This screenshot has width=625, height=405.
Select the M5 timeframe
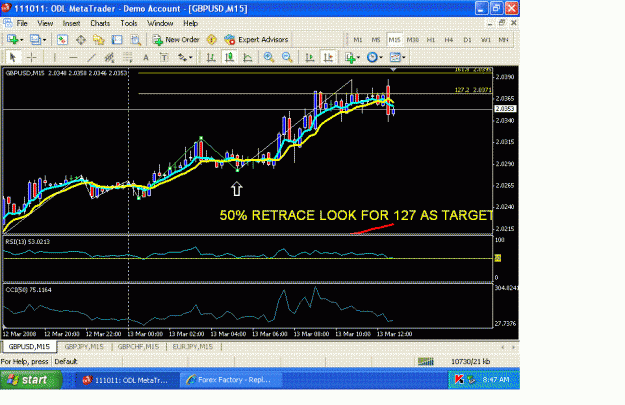coord(376,40)
